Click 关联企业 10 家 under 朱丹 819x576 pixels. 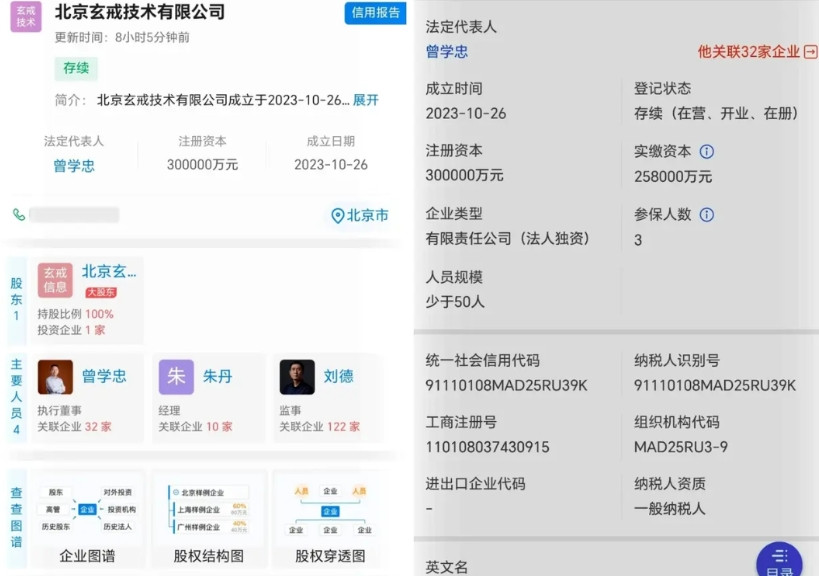[195, 427]
